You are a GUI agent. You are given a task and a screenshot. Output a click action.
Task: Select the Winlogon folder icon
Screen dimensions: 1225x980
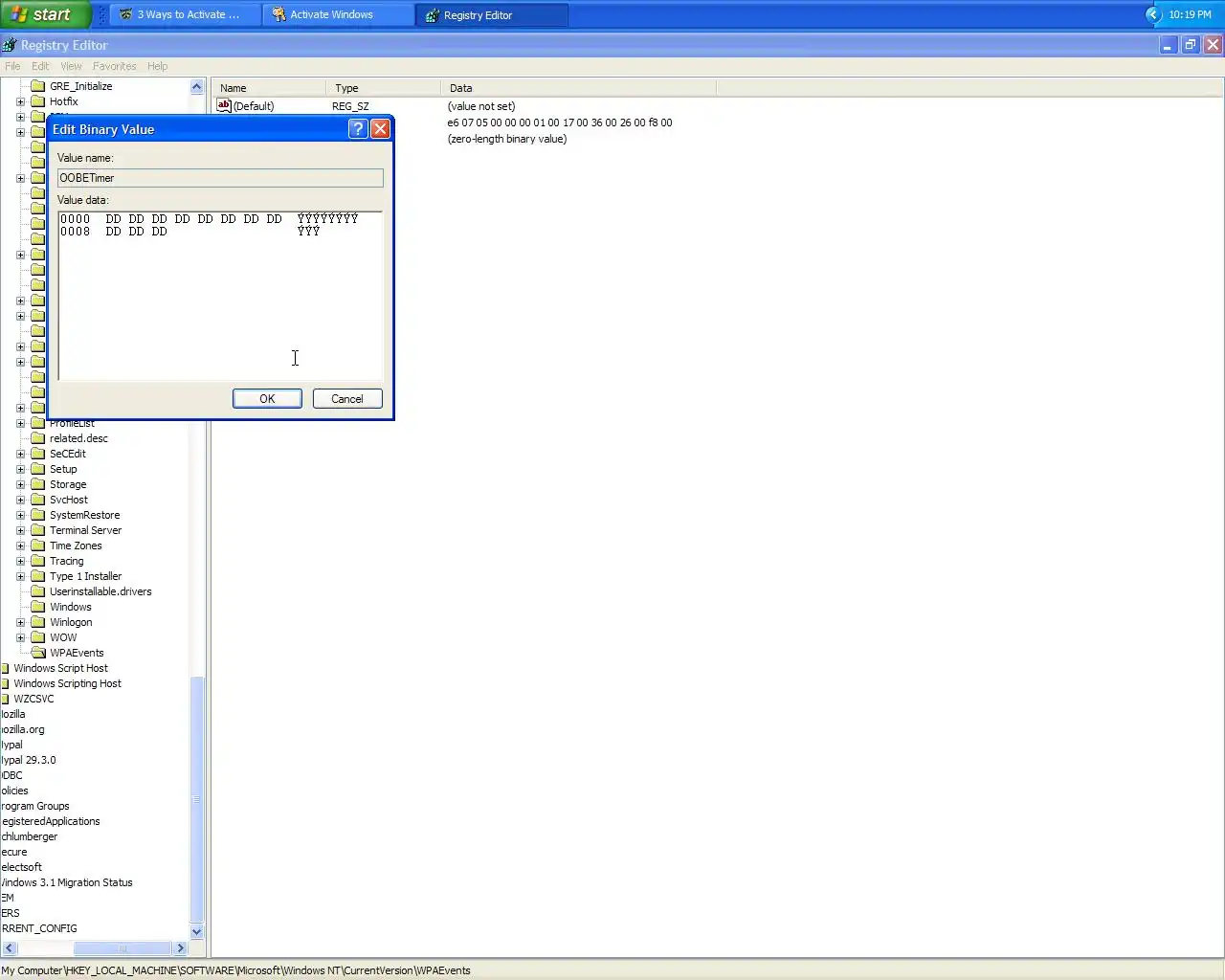click(x=38, y=622)
